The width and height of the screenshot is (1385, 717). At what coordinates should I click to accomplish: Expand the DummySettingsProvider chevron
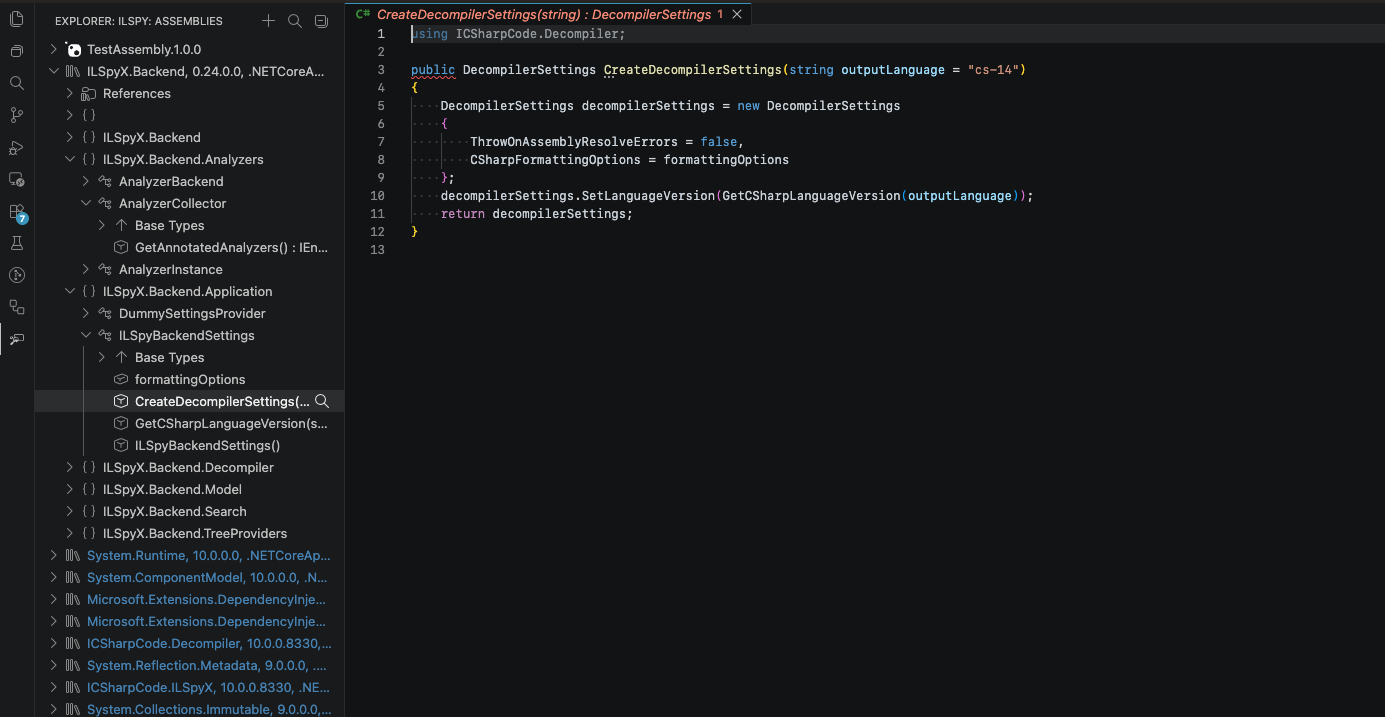click(86, 313)
